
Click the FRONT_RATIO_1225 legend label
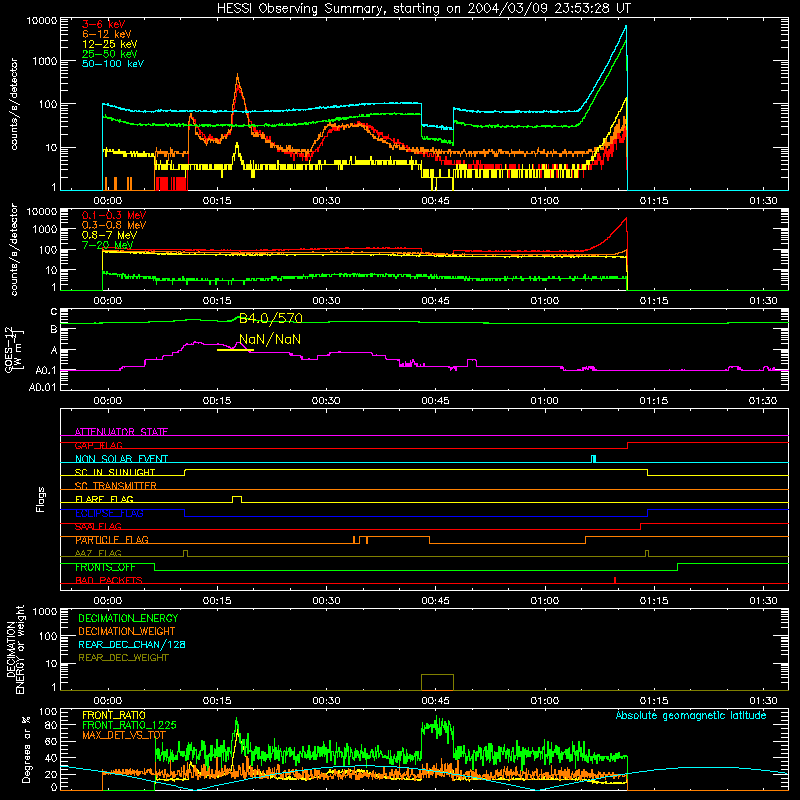[129, 725]
